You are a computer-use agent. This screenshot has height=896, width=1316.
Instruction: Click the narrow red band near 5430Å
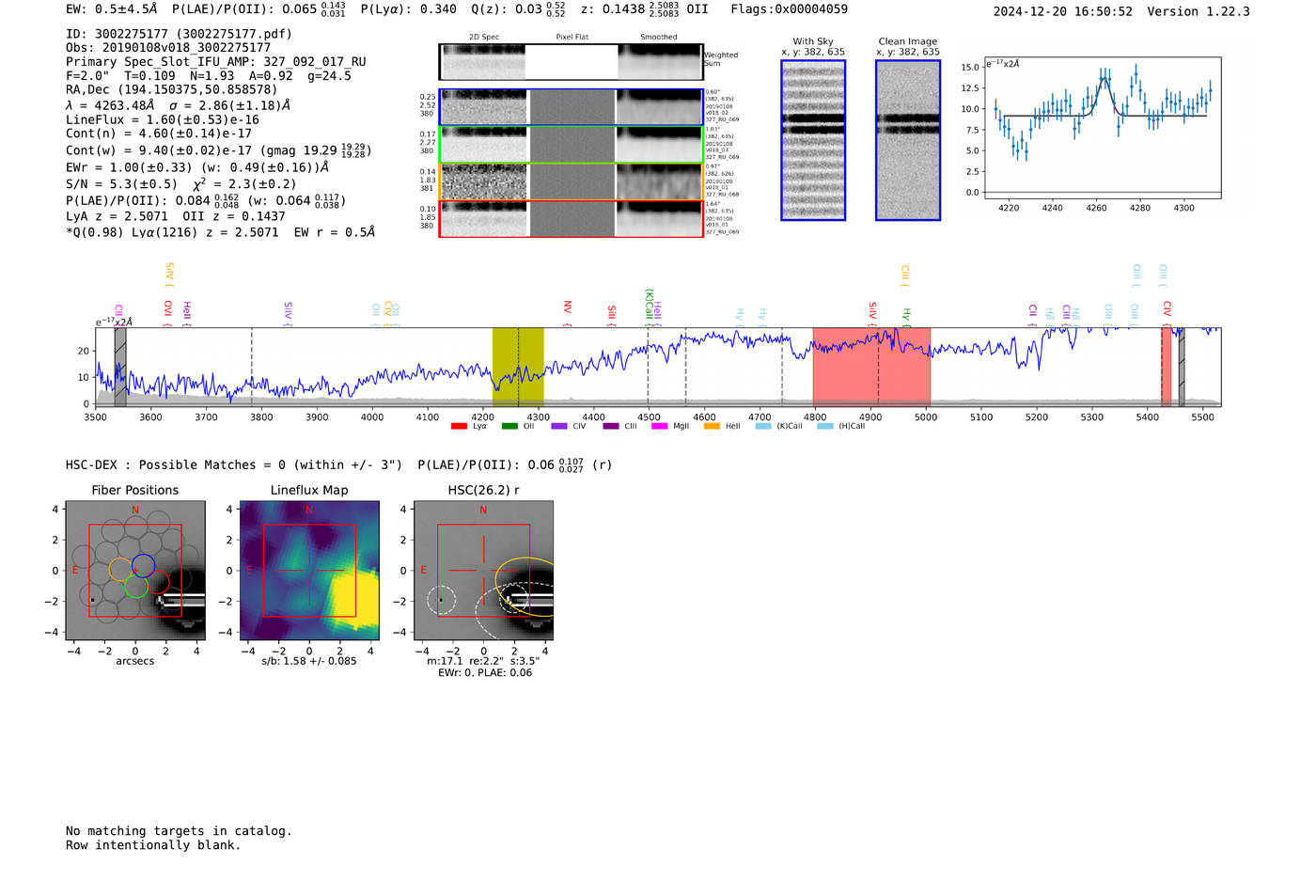point(1167,367)
